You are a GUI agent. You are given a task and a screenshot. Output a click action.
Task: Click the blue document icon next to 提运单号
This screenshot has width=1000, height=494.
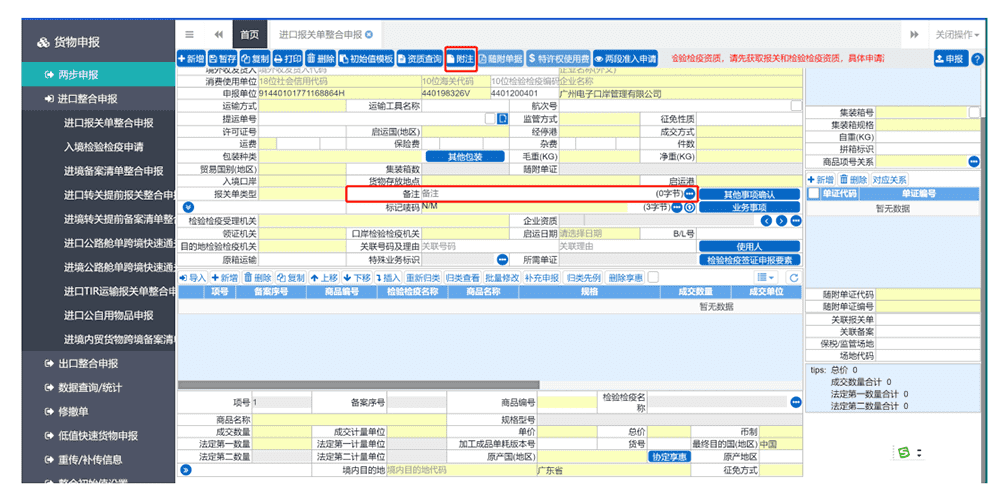coord(503,118)
